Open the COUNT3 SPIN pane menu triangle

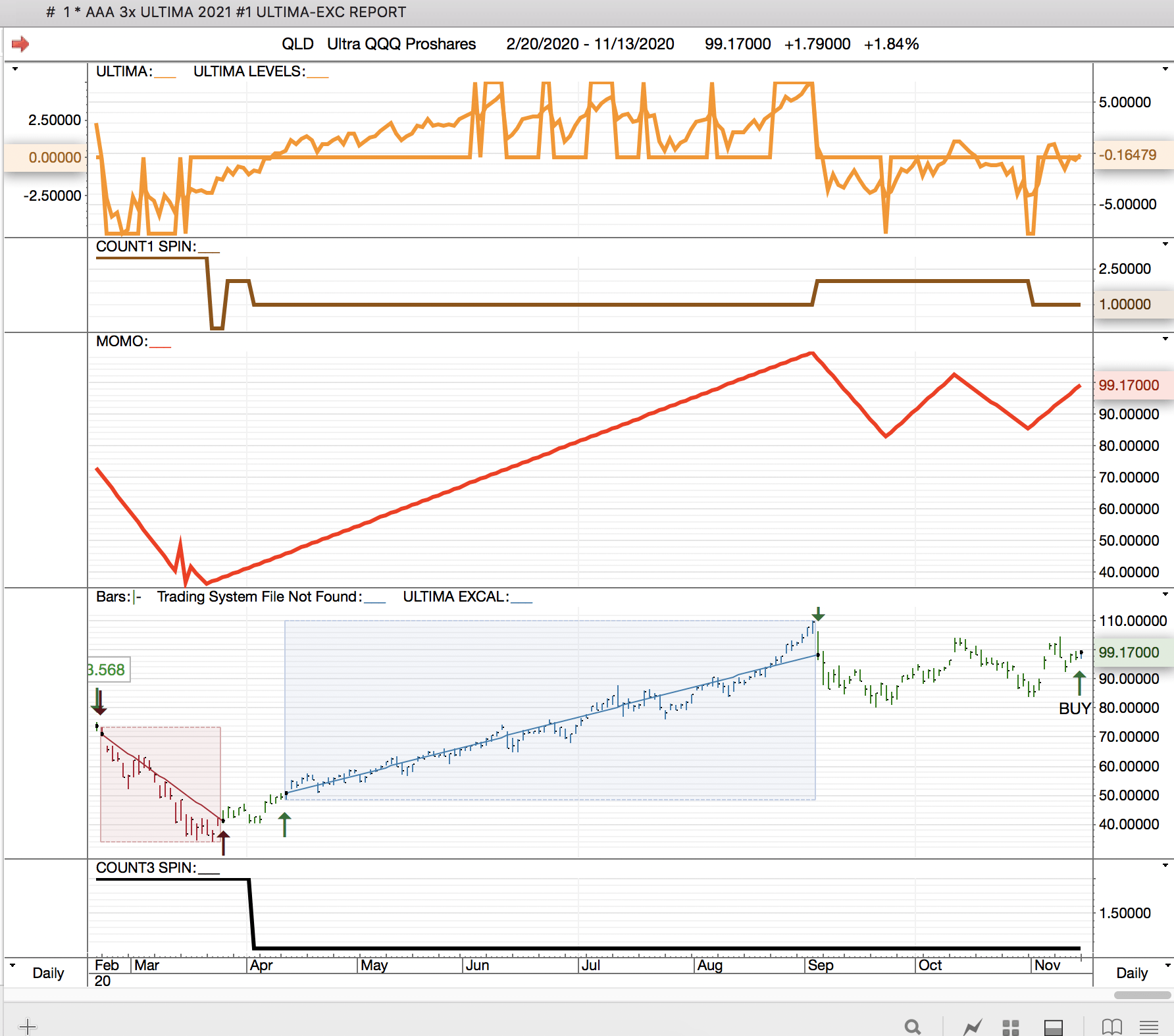click(x=1165, y=866)
